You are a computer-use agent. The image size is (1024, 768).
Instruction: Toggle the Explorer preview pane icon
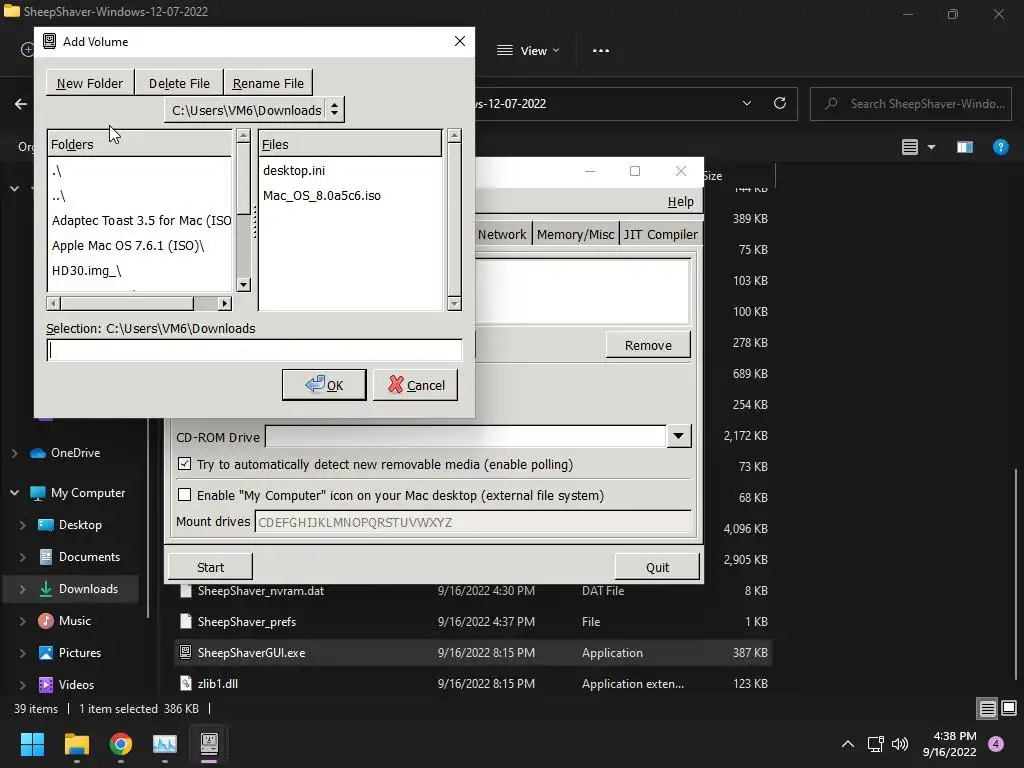pos(965,147)
